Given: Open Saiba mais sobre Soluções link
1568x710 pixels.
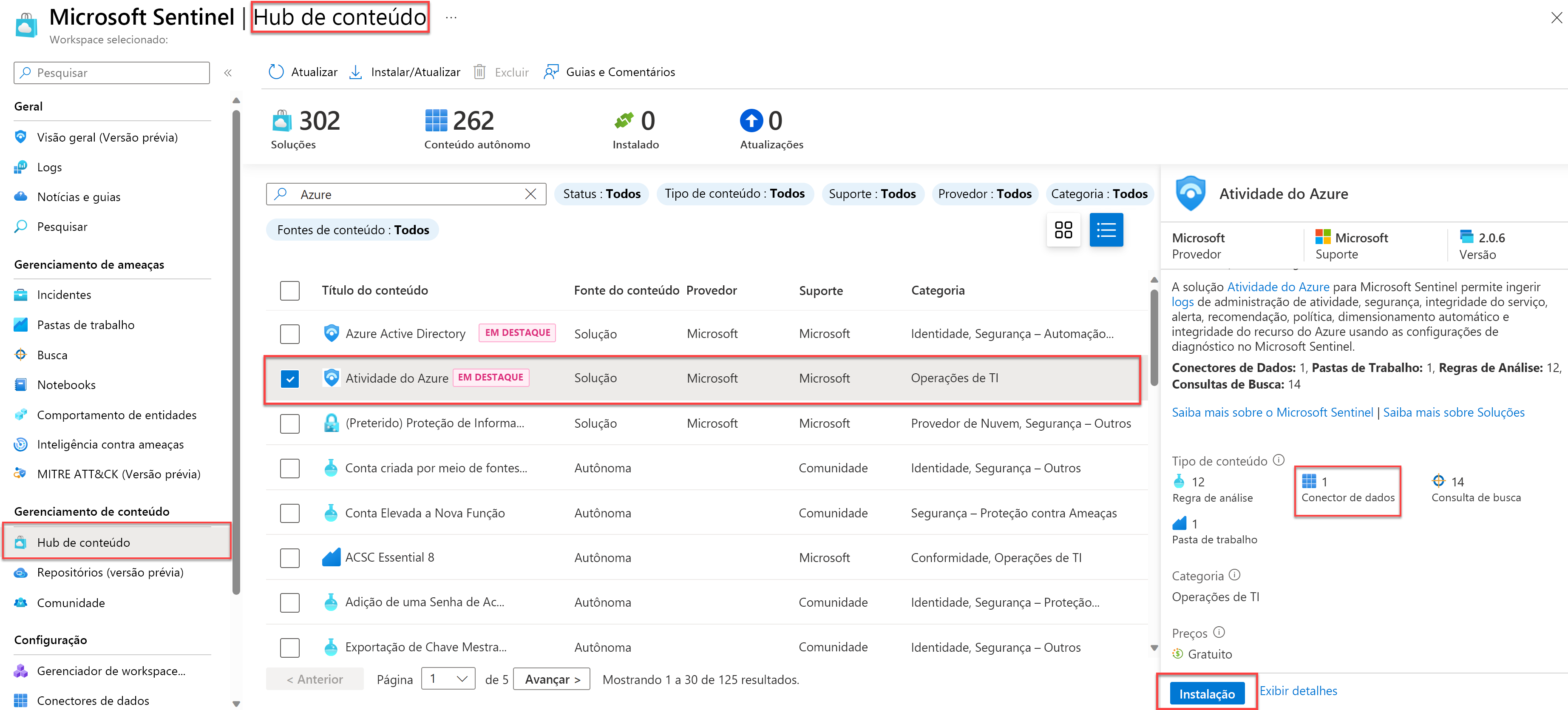Looking at the screenshot, I should (x=1454, y=412).
